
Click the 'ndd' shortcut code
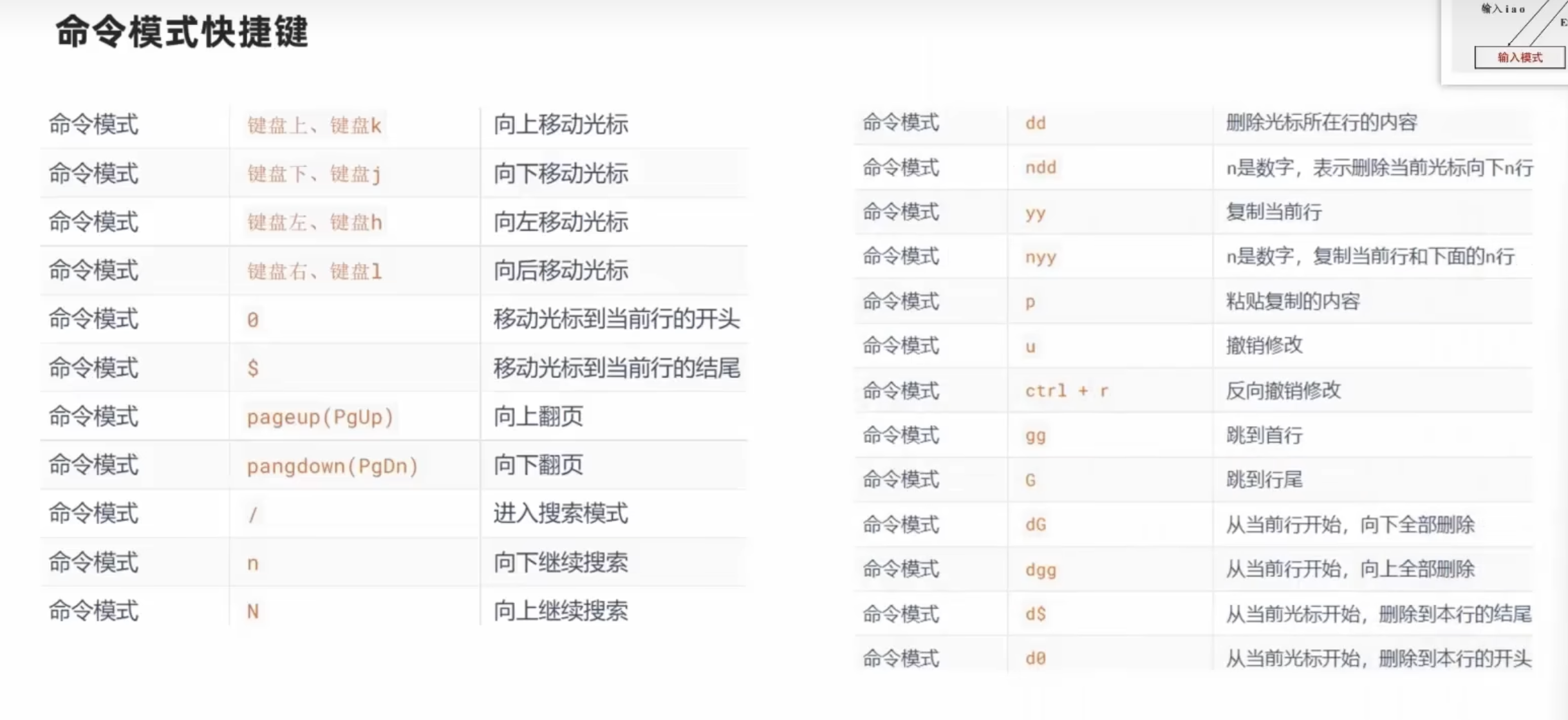(x=1040, y=167)
